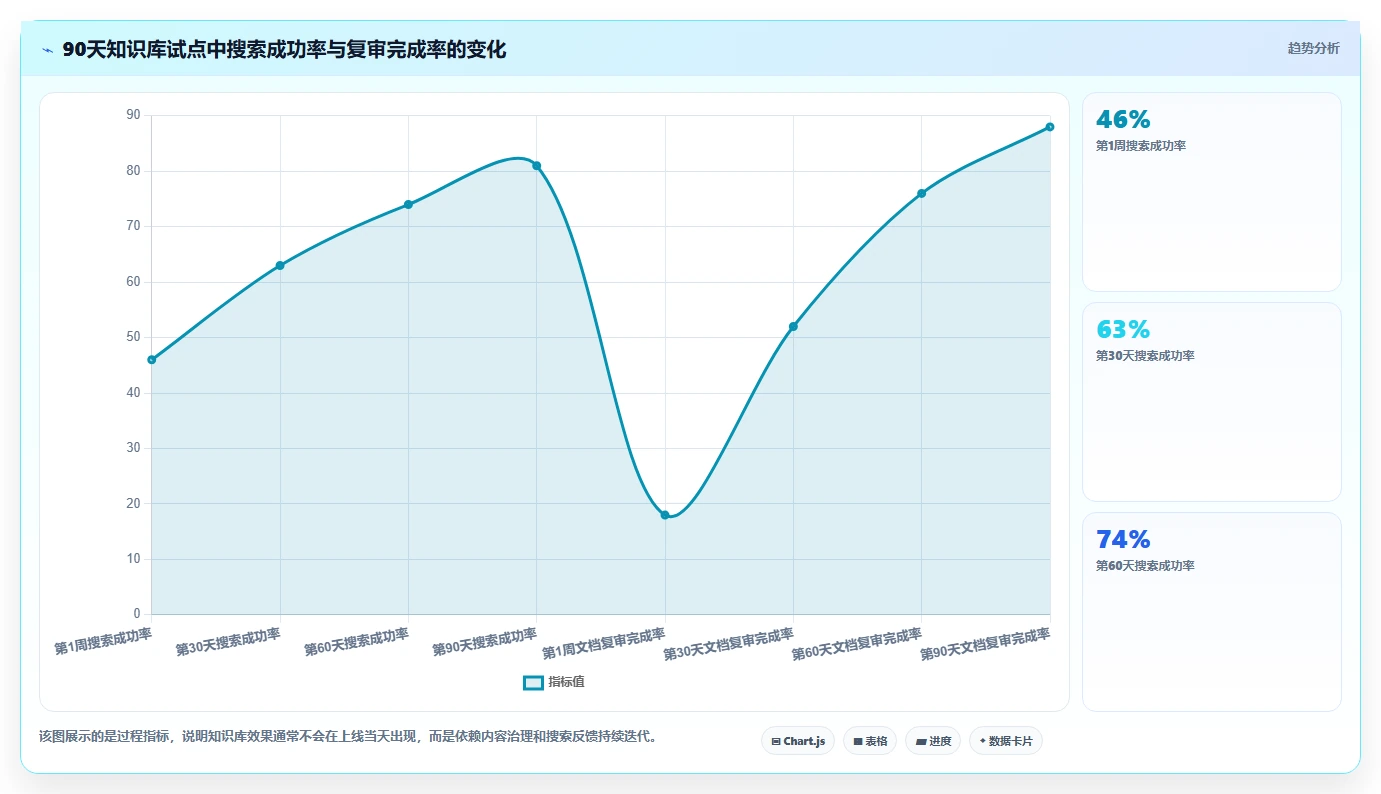Click x-axis label 第30天搜索成功率
The height and width of the screenshot is (794, 1381).
tap(228, 642)
